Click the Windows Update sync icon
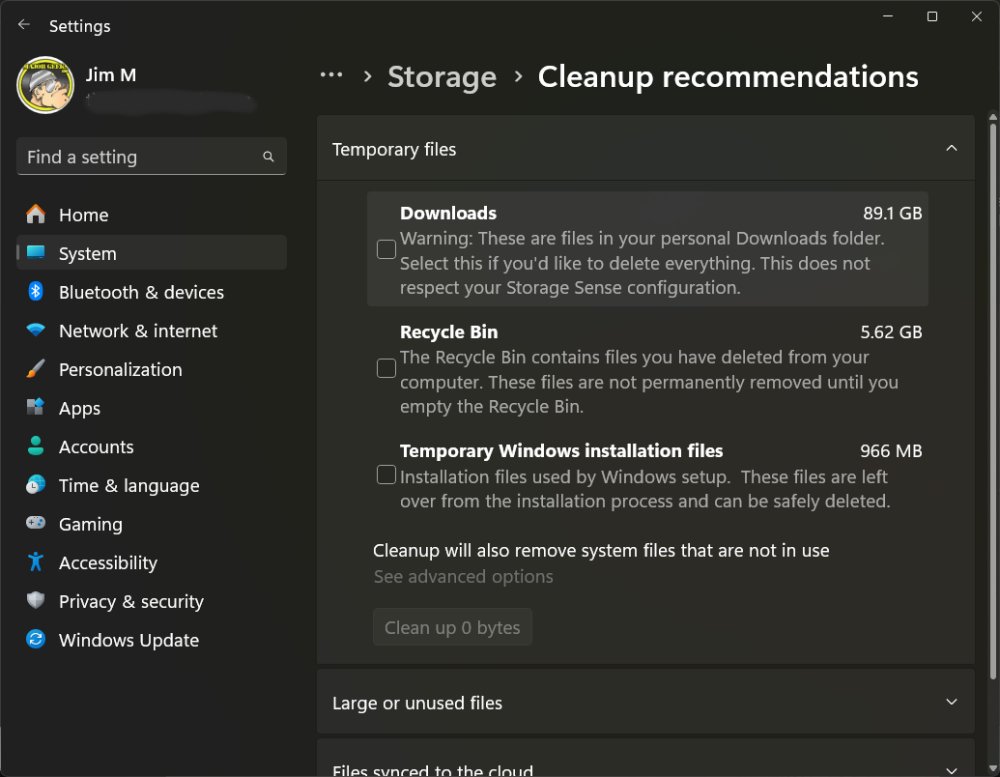 [36, 640]
